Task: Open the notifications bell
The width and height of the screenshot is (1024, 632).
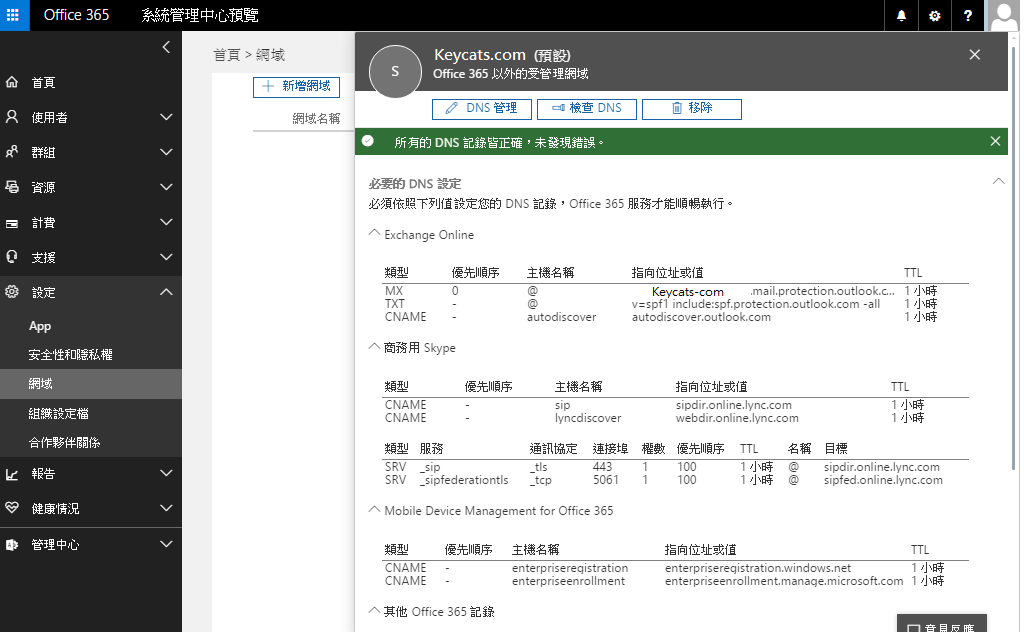Action: (x=901, y=16)
